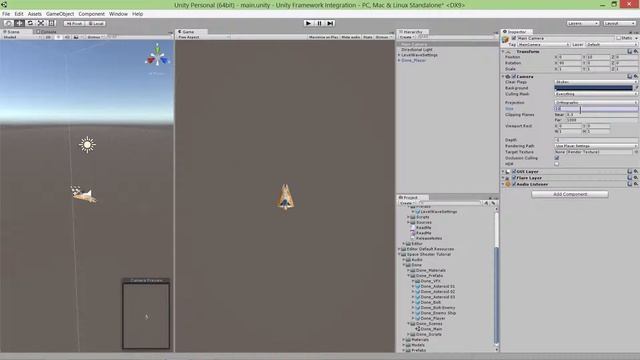Toggle Stats in Game view
Image resolution: width=640 pixels, height=360 pixels.
coord(368,37)
